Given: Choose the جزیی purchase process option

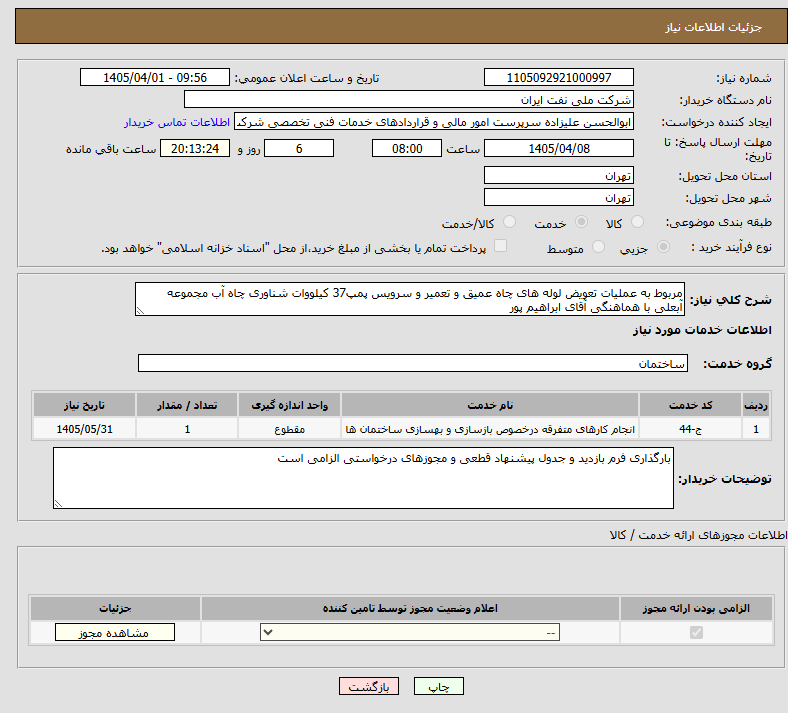Looking at the screenshot, I should click(663, 247).
